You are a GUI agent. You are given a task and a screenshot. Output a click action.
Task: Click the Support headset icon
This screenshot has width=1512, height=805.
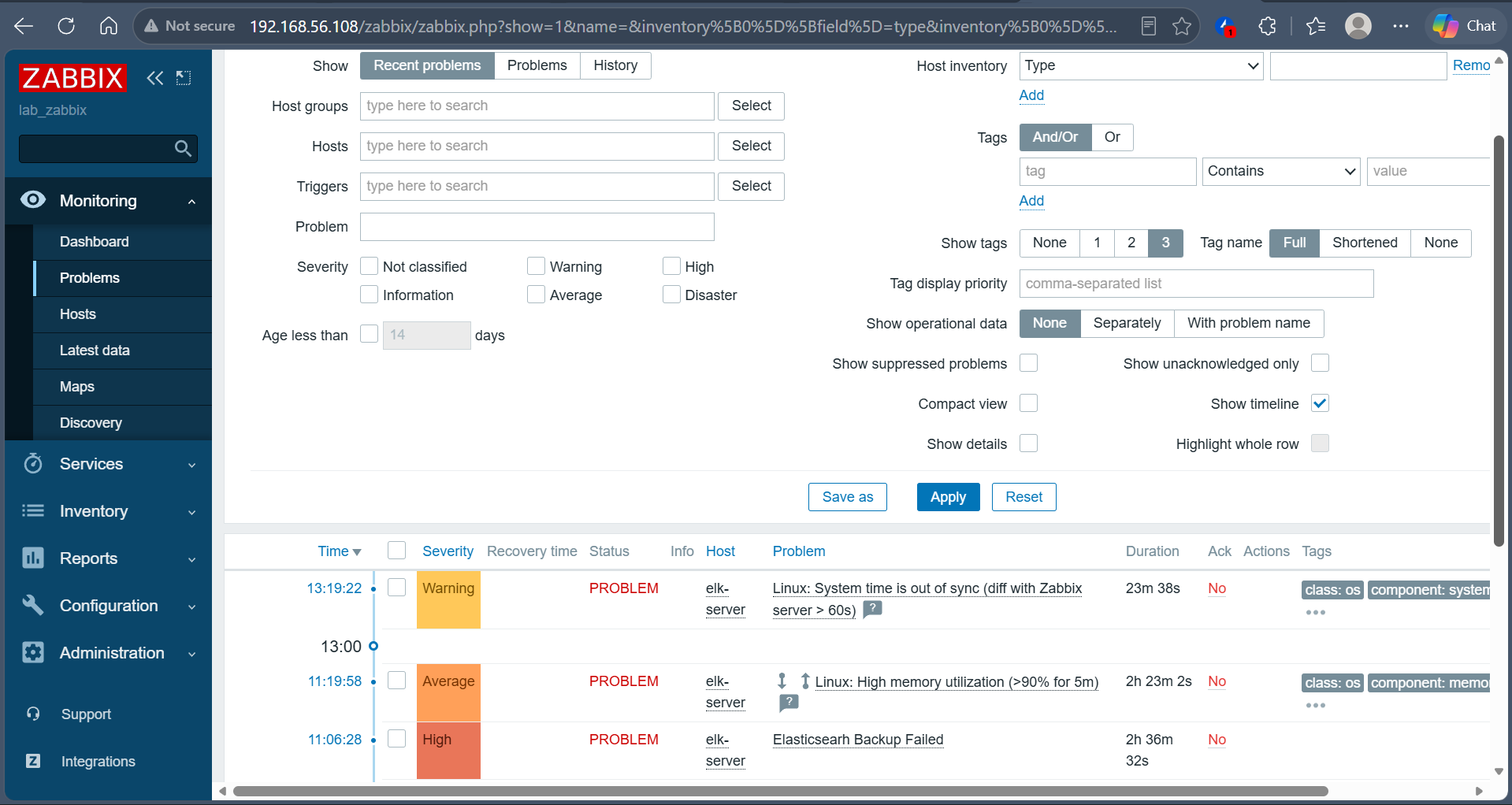coord(33,714)
